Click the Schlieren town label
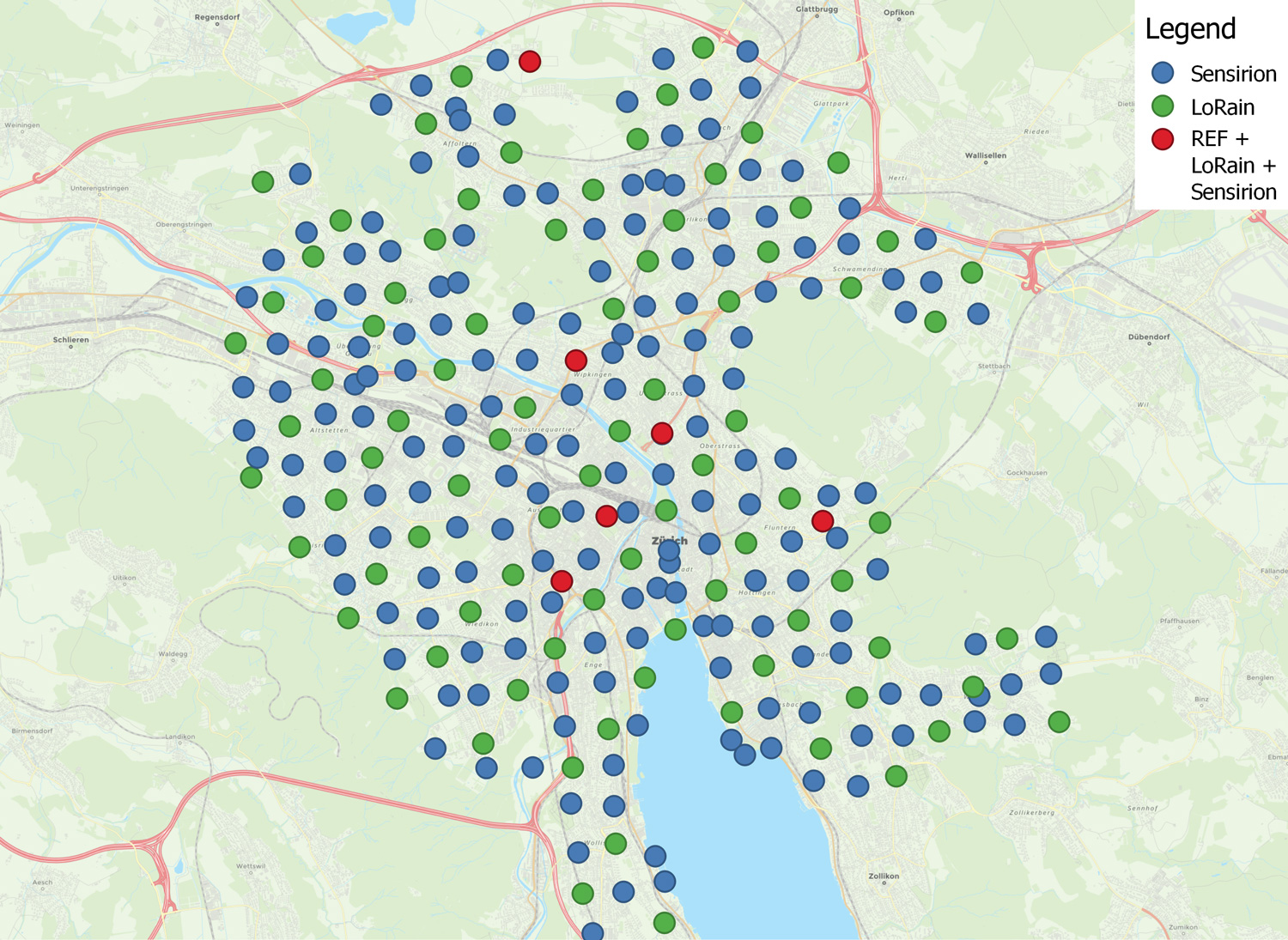The width and height of the screenshot is (1288, 940). point(71,340)
